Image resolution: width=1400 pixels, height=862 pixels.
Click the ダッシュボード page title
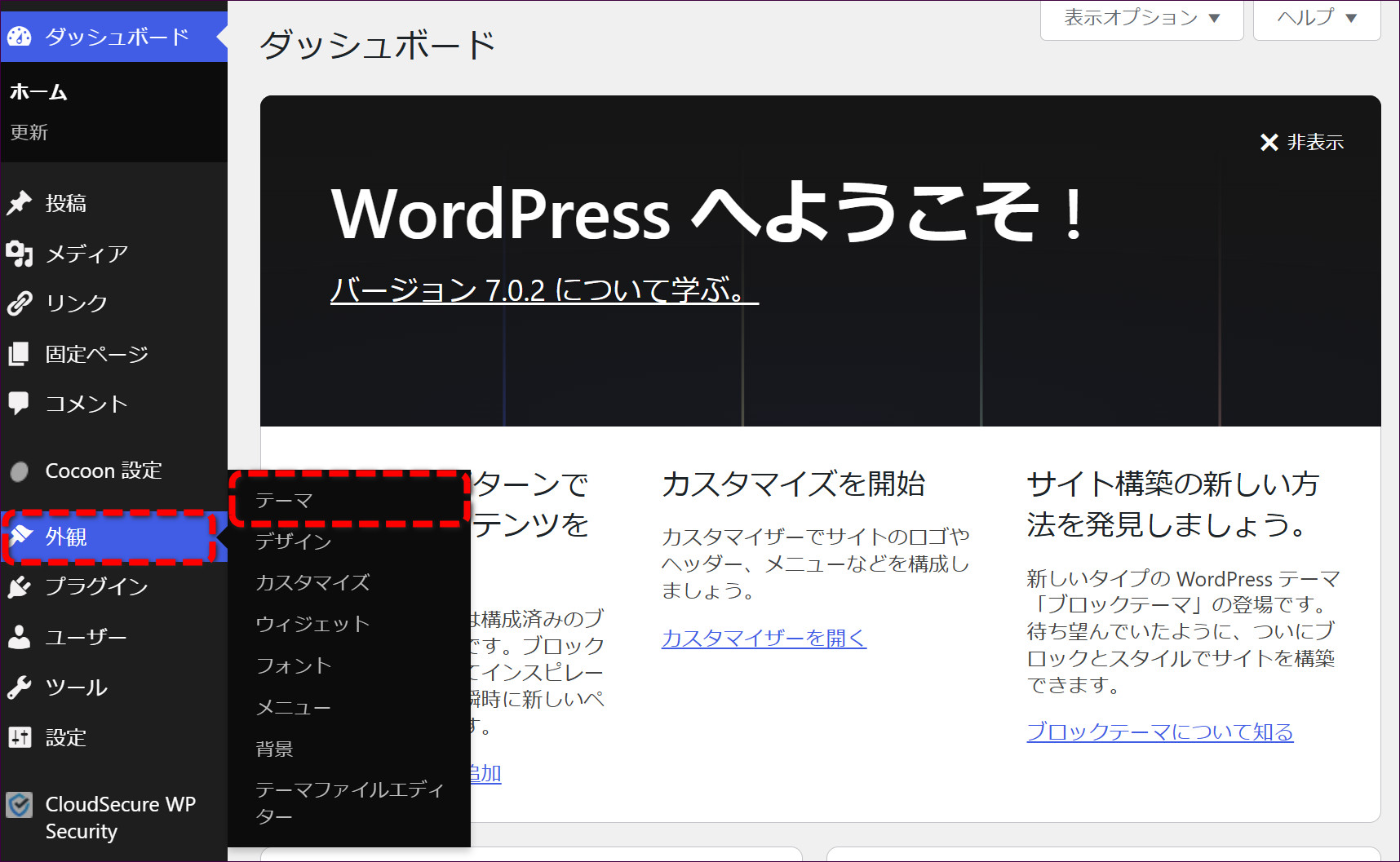378,45
